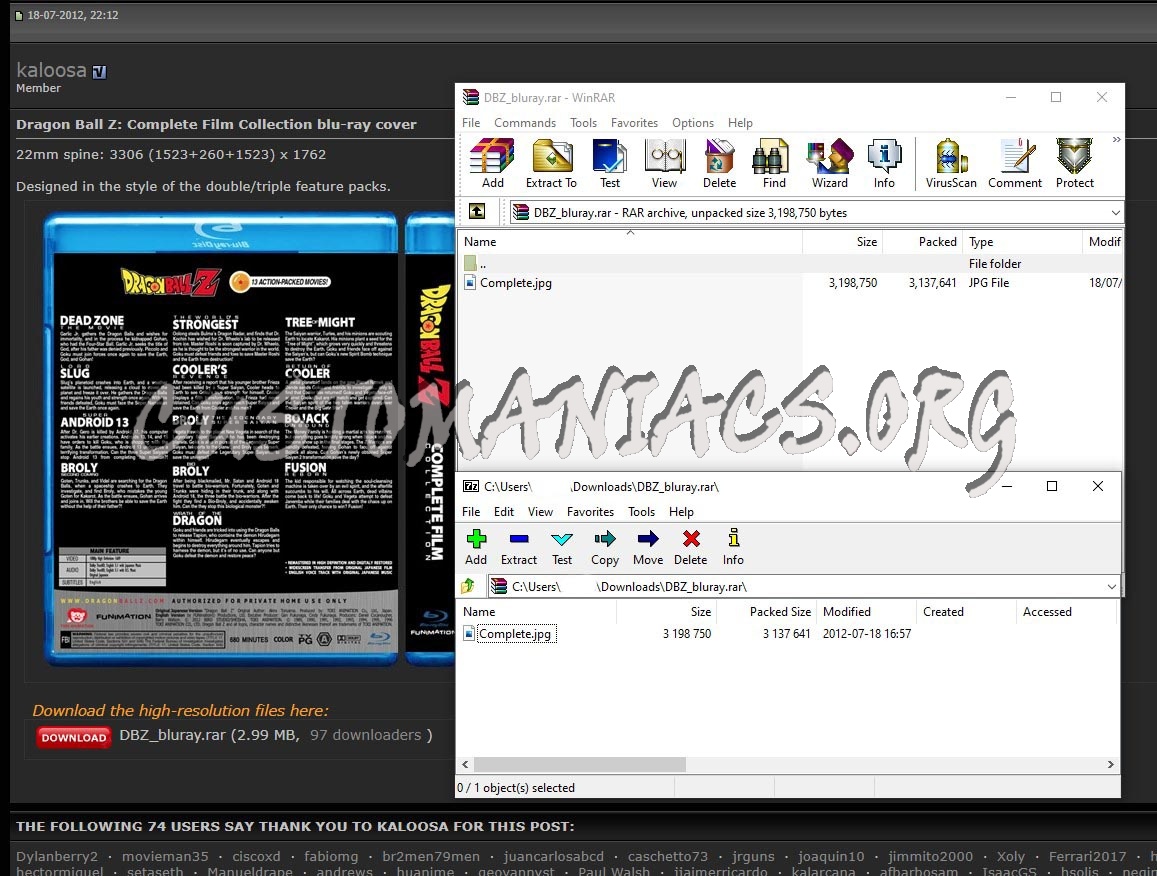Open Ferrari2017's profile link

[1088, 856]
